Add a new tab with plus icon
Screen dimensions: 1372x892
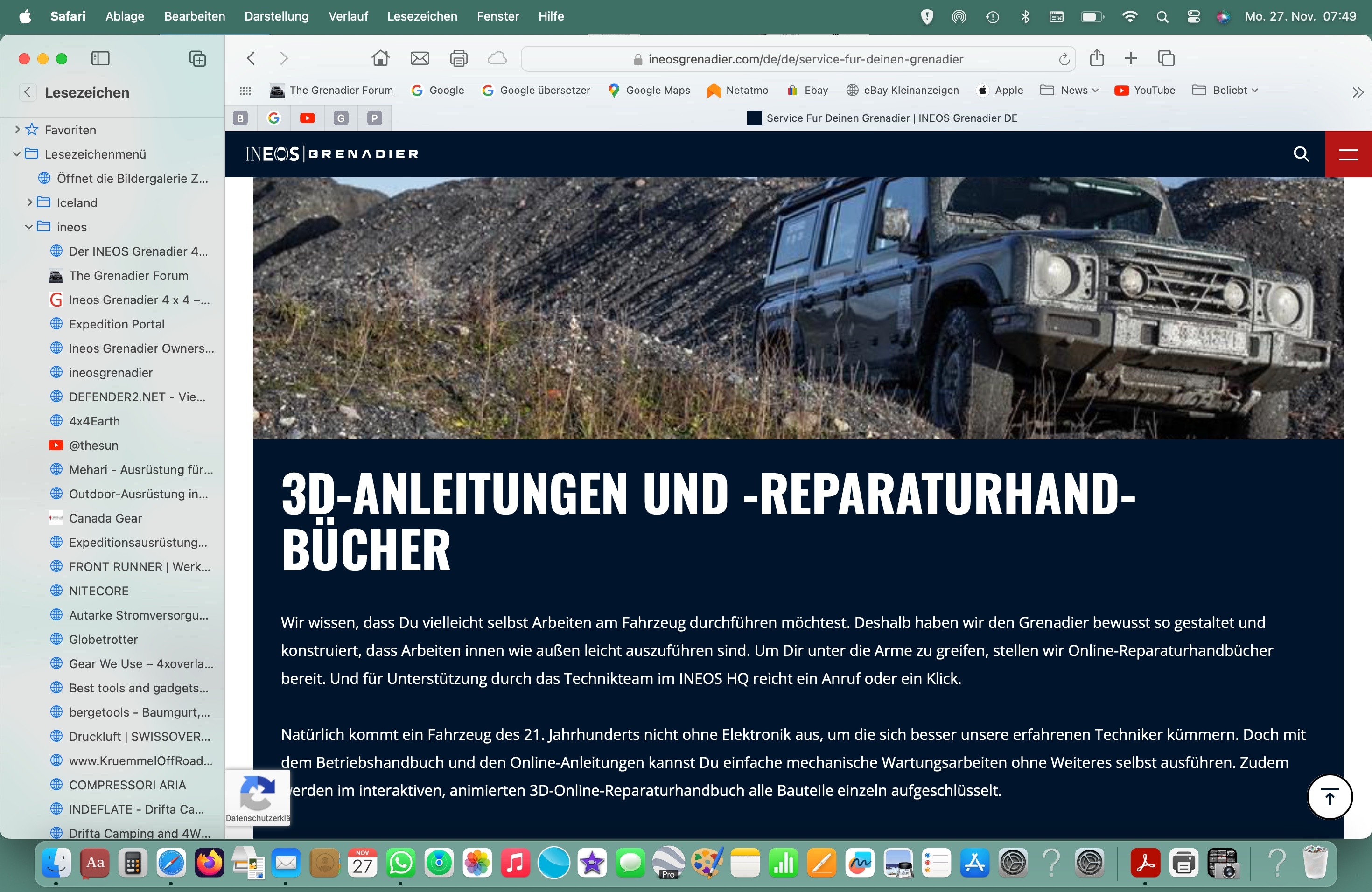point(1131,58)
